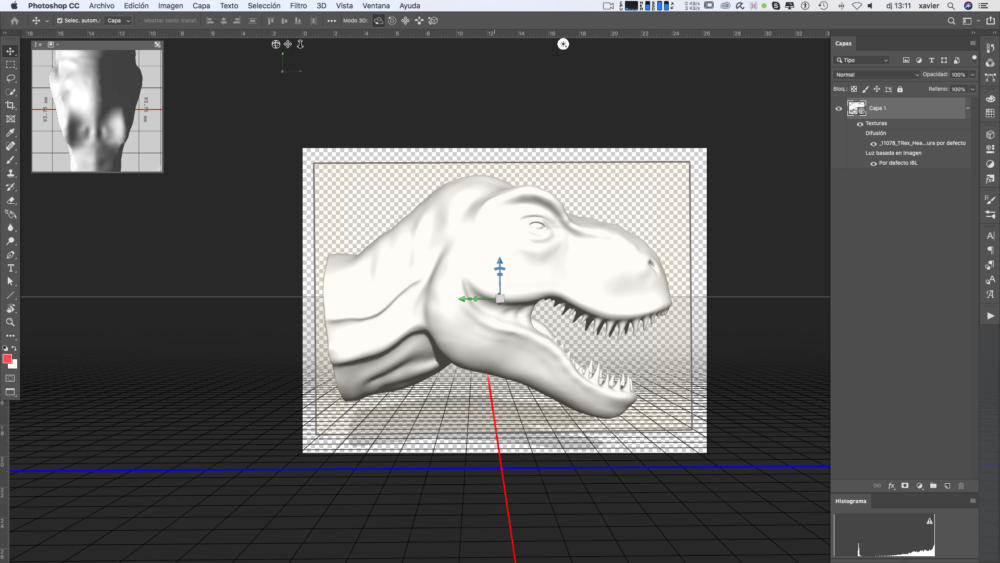Select the Lasso tool in toolbar
1000x563 pixels.
point(11,78)
